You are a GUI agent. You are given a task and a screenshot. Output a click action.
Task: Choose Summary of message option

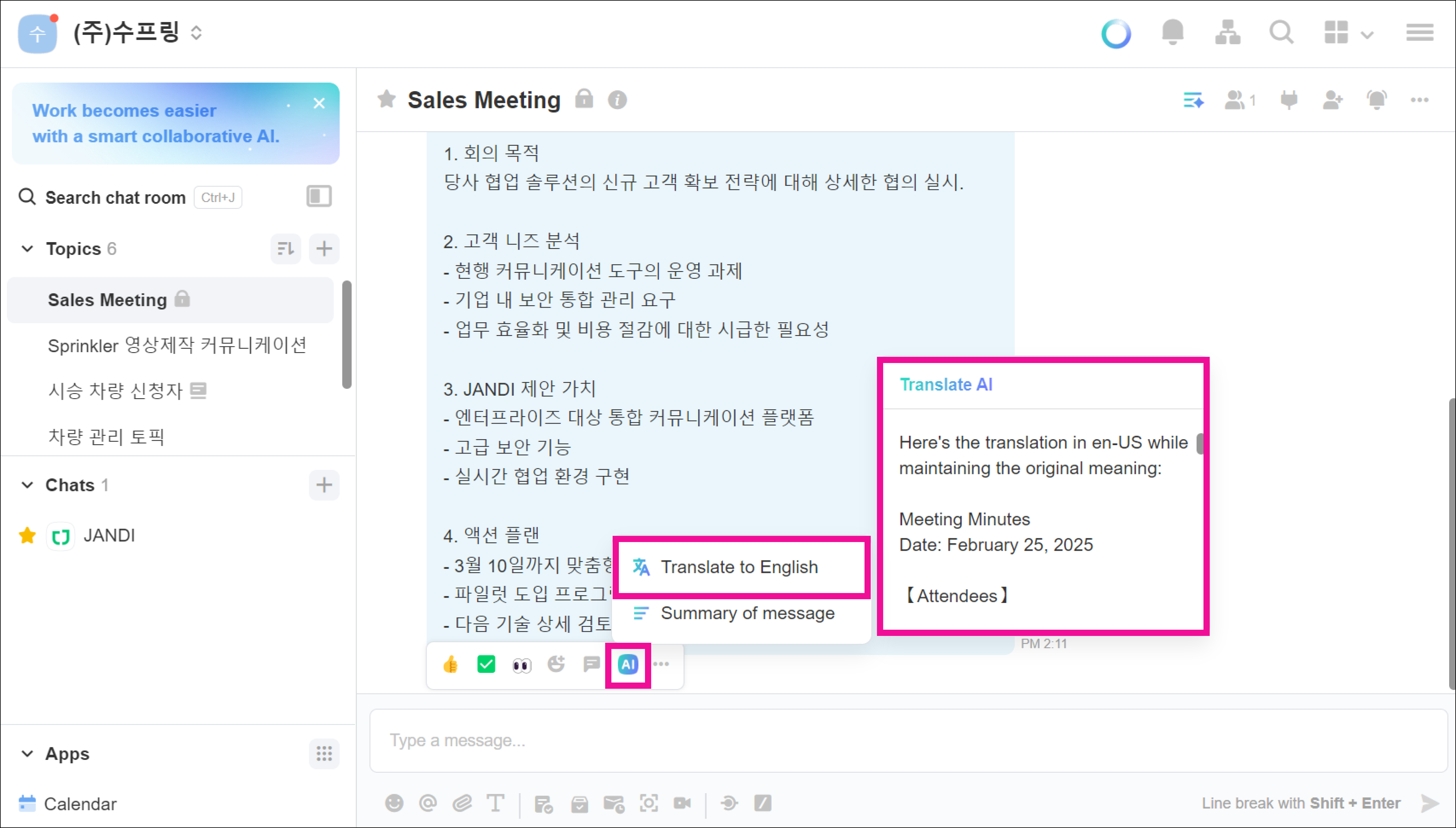click(746, 613)
